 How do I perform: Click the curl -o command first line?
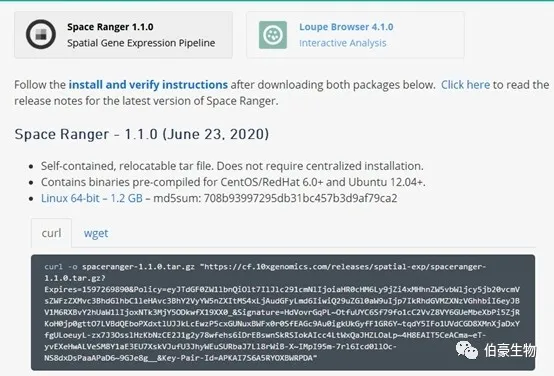tap(265, 267)
